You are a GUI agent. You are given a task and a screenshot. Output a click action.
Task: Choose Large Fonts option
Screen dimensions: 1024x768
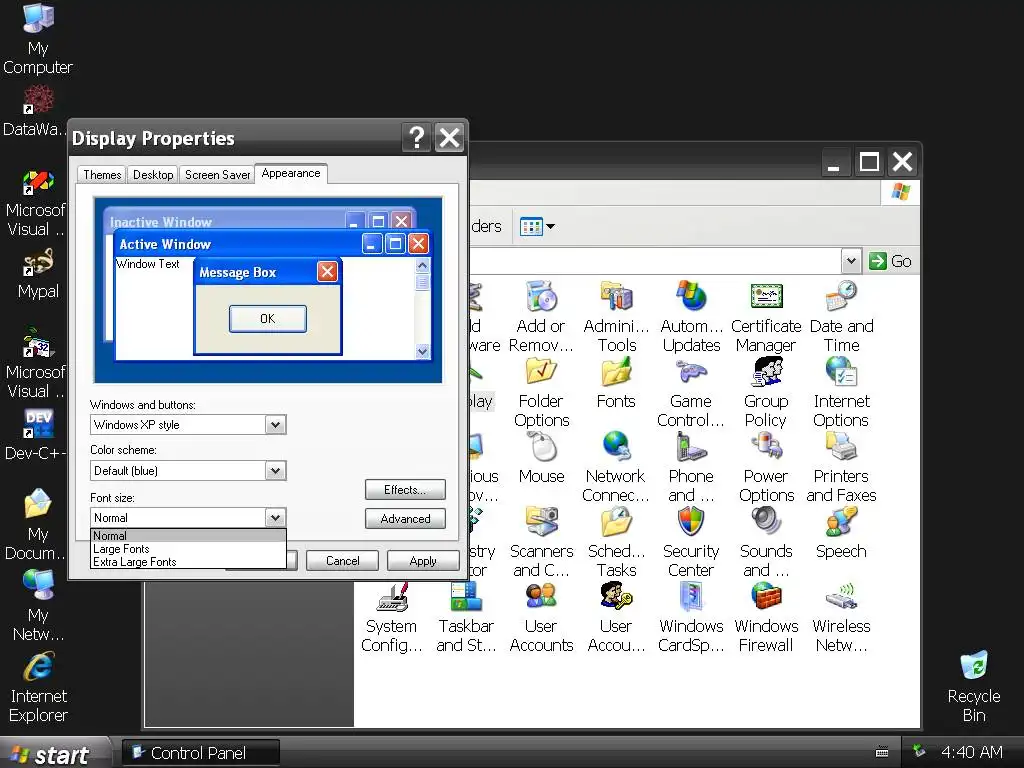[188, 549]
